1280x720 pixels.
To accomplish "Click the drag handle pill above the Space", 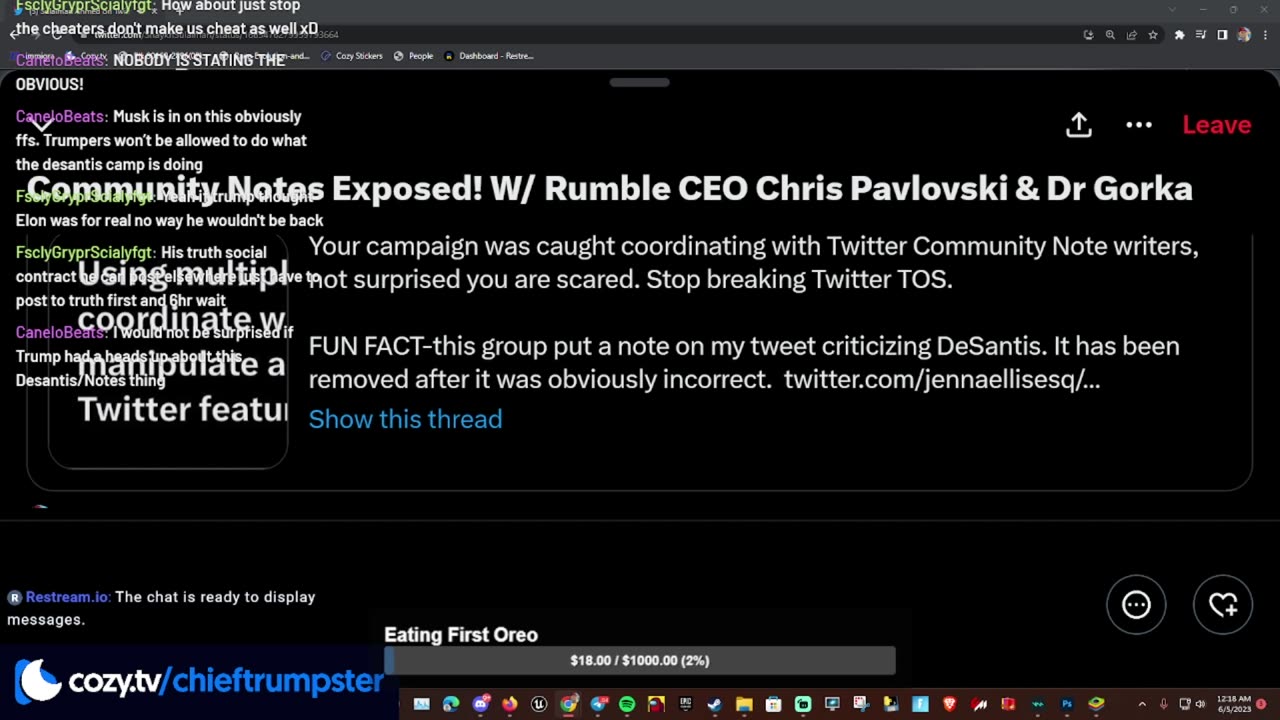I will (x=640, y=82).
